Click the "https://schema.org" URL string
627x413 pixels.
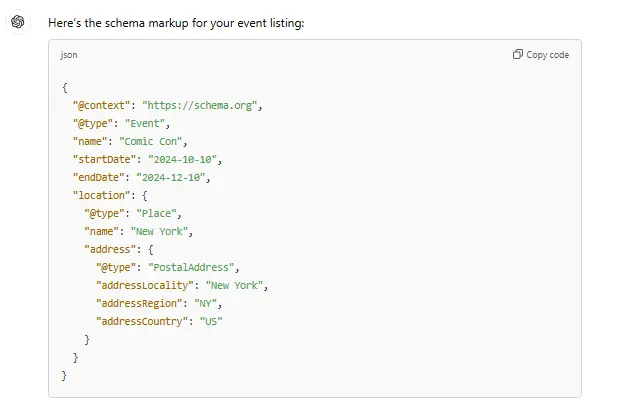(x=202, y=105)
